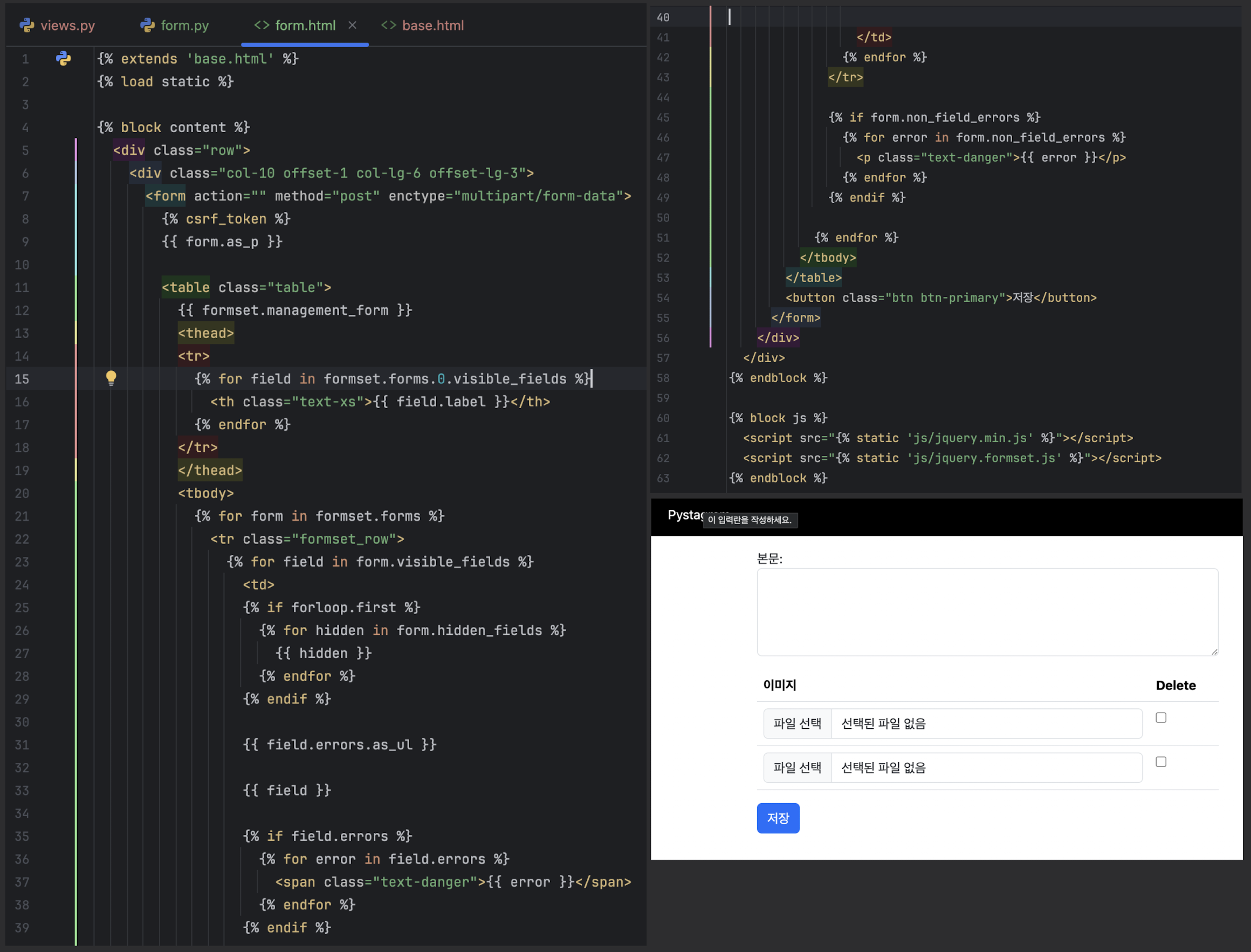
Task: Click line number 21 in the gutter
Action: [x=22, y=516]
